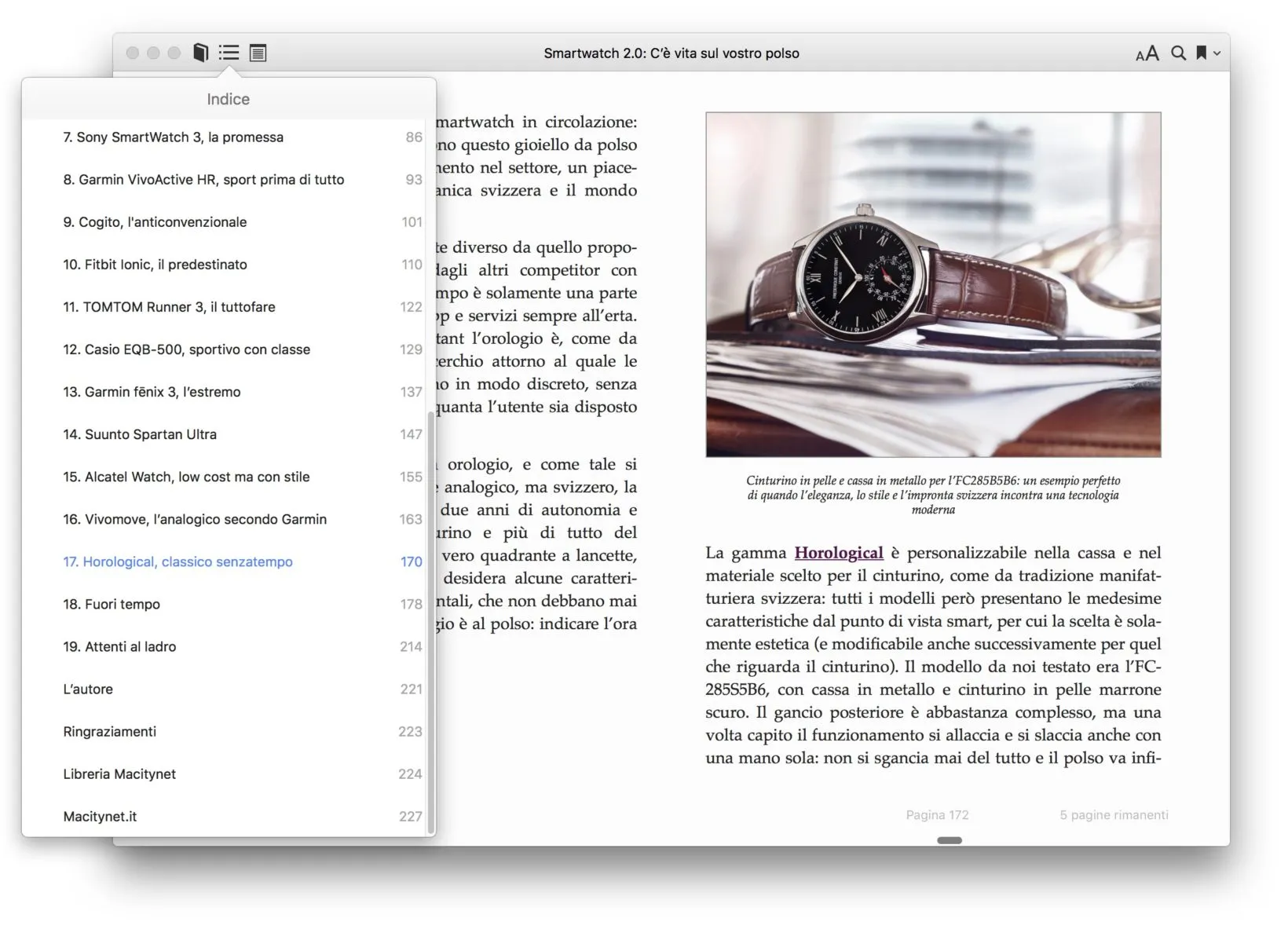The image size is (1288, 929).
Task: Follow the Horological hyperlink in the text
Action: pos(839,552)
